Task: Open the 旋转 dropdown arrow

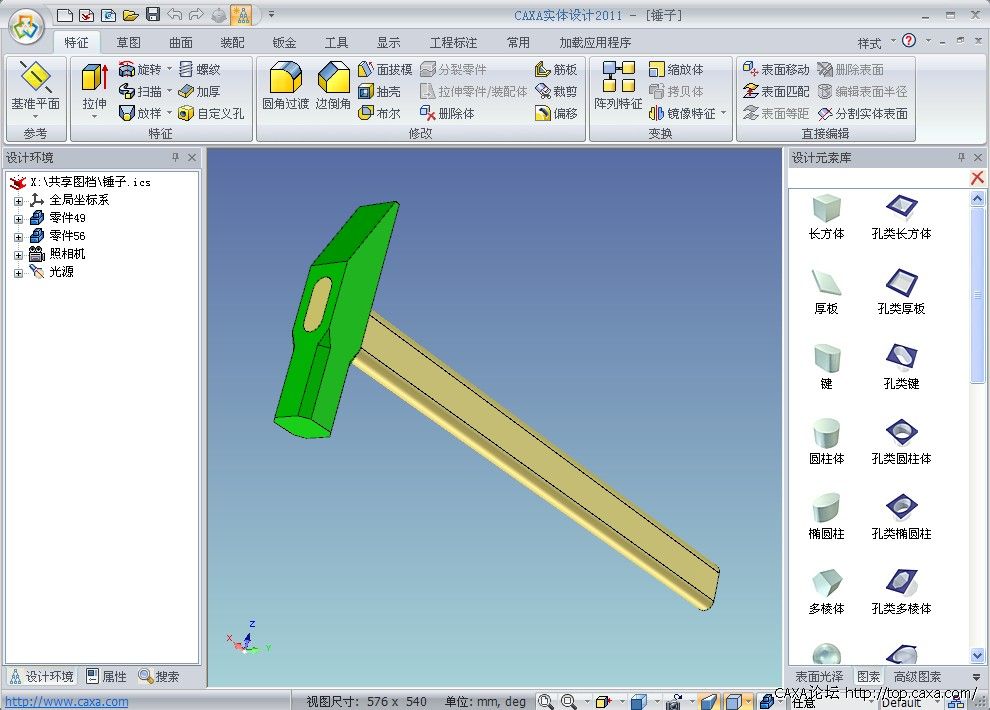Action: (x=169, y=68)
